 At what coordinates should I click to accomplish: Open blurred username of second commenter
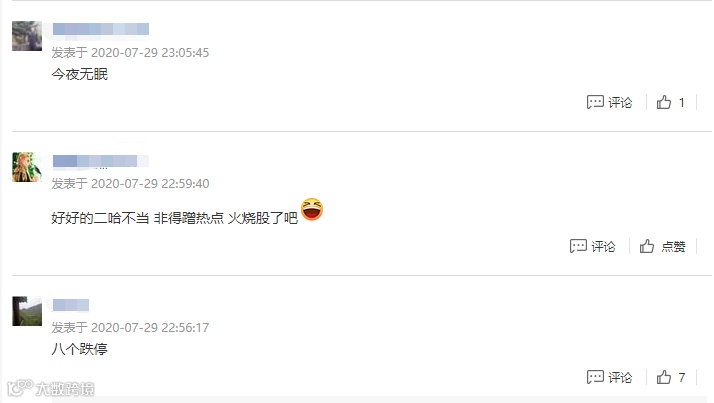[x=101, y=161]
